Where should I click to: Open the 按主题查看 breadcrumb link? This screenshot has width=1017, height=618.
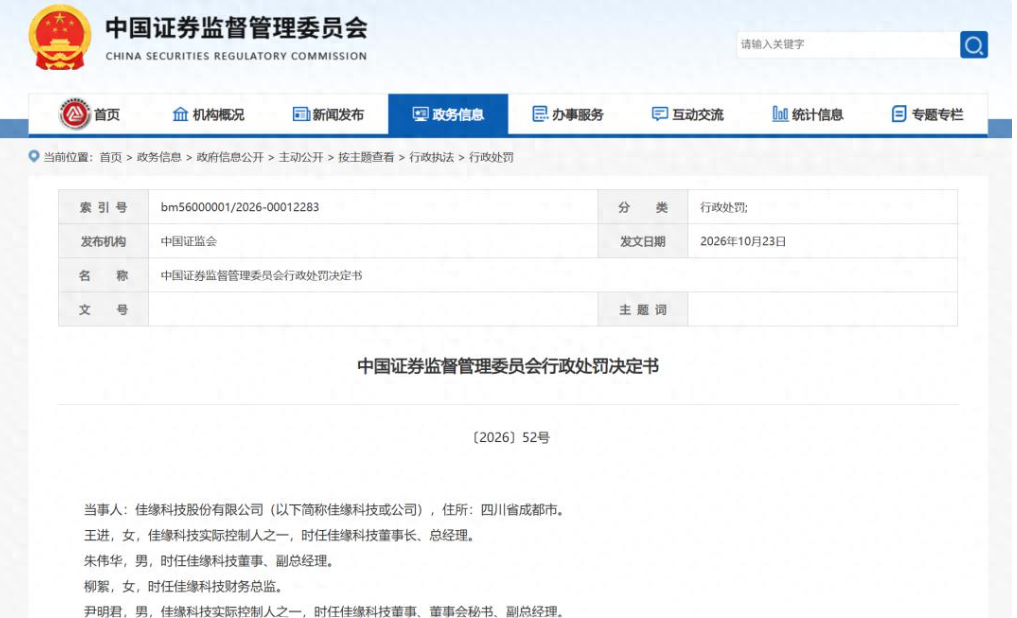[x=366, y=157]
